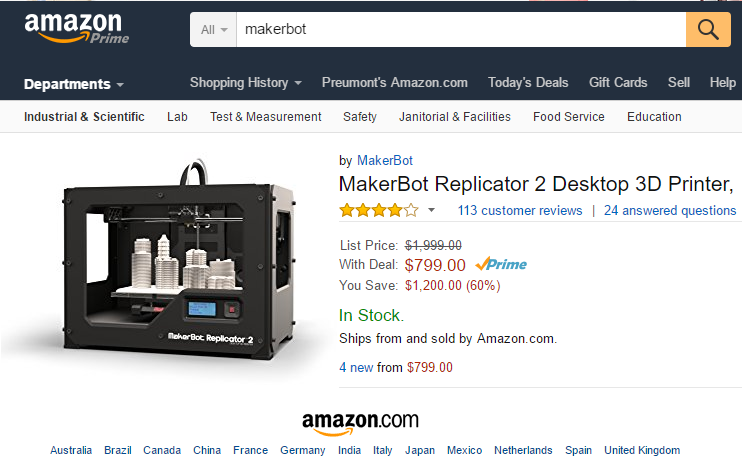The height and width of the screenshot is (469, 742).
Task: Visit the United Kingdom site link
Action: click(x=642, y=450)
